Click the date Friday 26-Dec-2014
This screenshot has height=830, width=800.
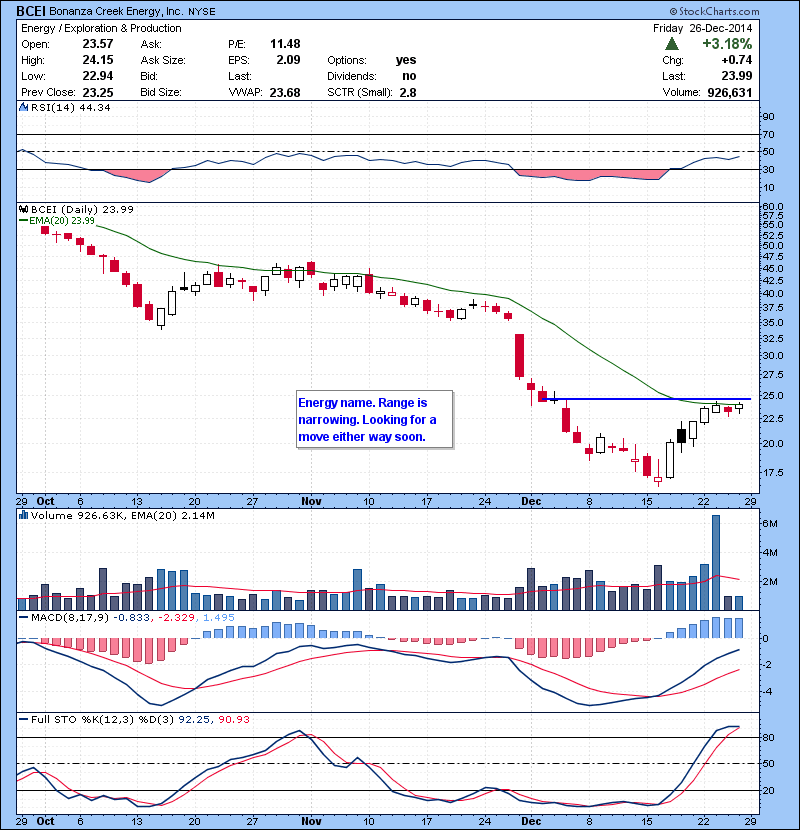702,28
